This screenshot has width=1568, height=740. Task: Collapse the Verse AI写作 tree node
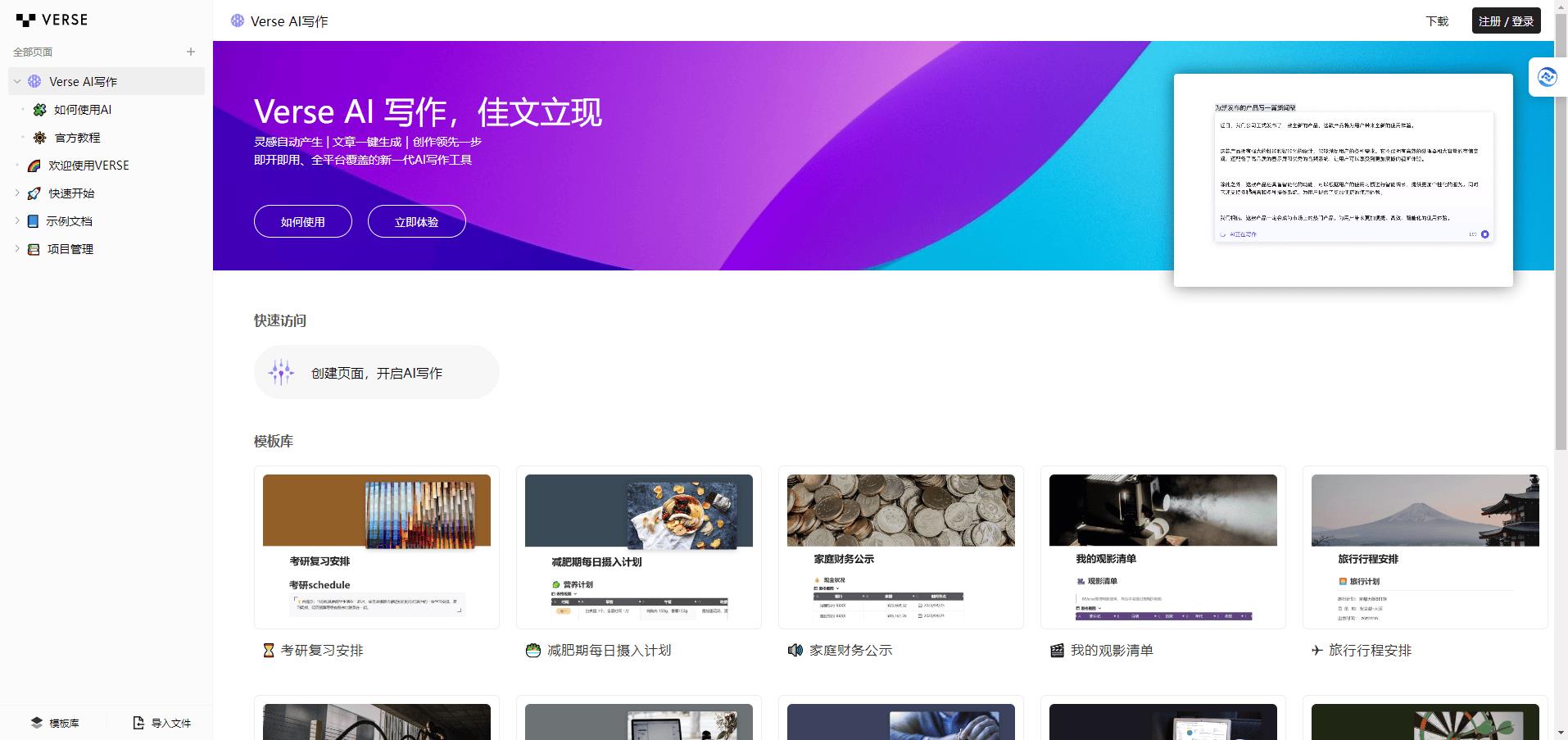17,81
